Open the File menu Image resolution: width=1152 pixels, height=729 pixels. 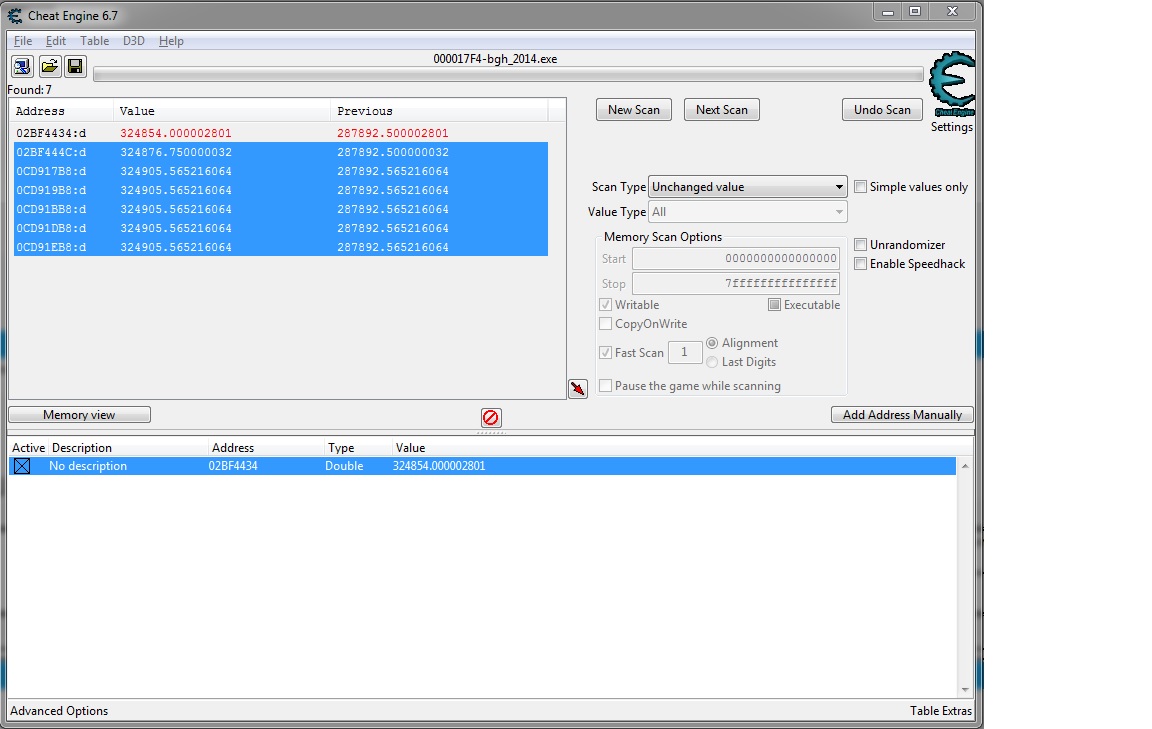tap(23, 41)
